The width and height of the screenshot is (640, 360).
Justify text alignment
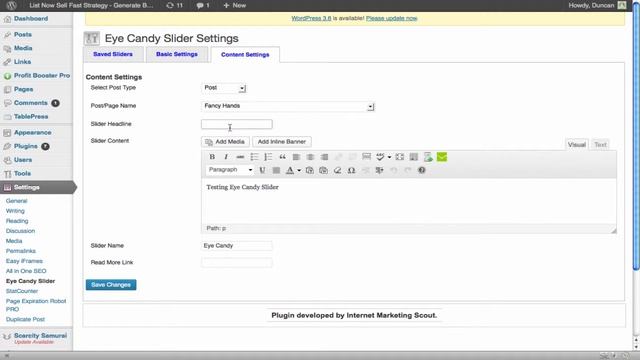[276, 170]
